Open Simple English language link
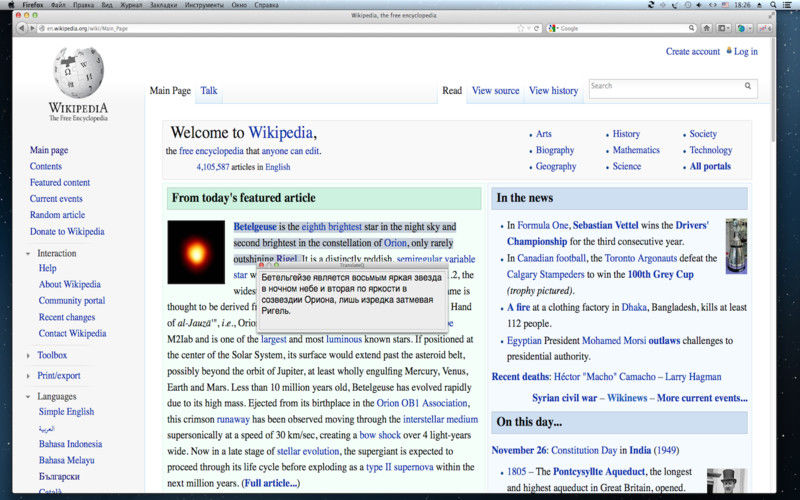The width and height of the screenshot is (800, 500). (x=66, y=412)
